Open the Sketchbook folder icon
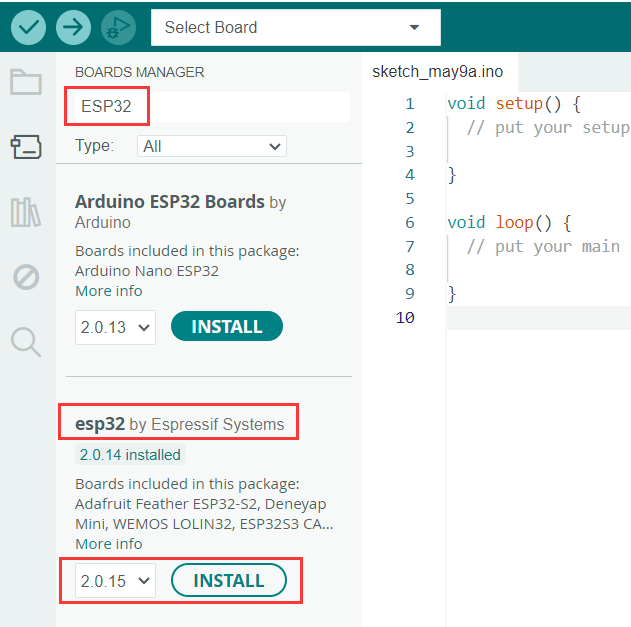 [x=26, y=82]
